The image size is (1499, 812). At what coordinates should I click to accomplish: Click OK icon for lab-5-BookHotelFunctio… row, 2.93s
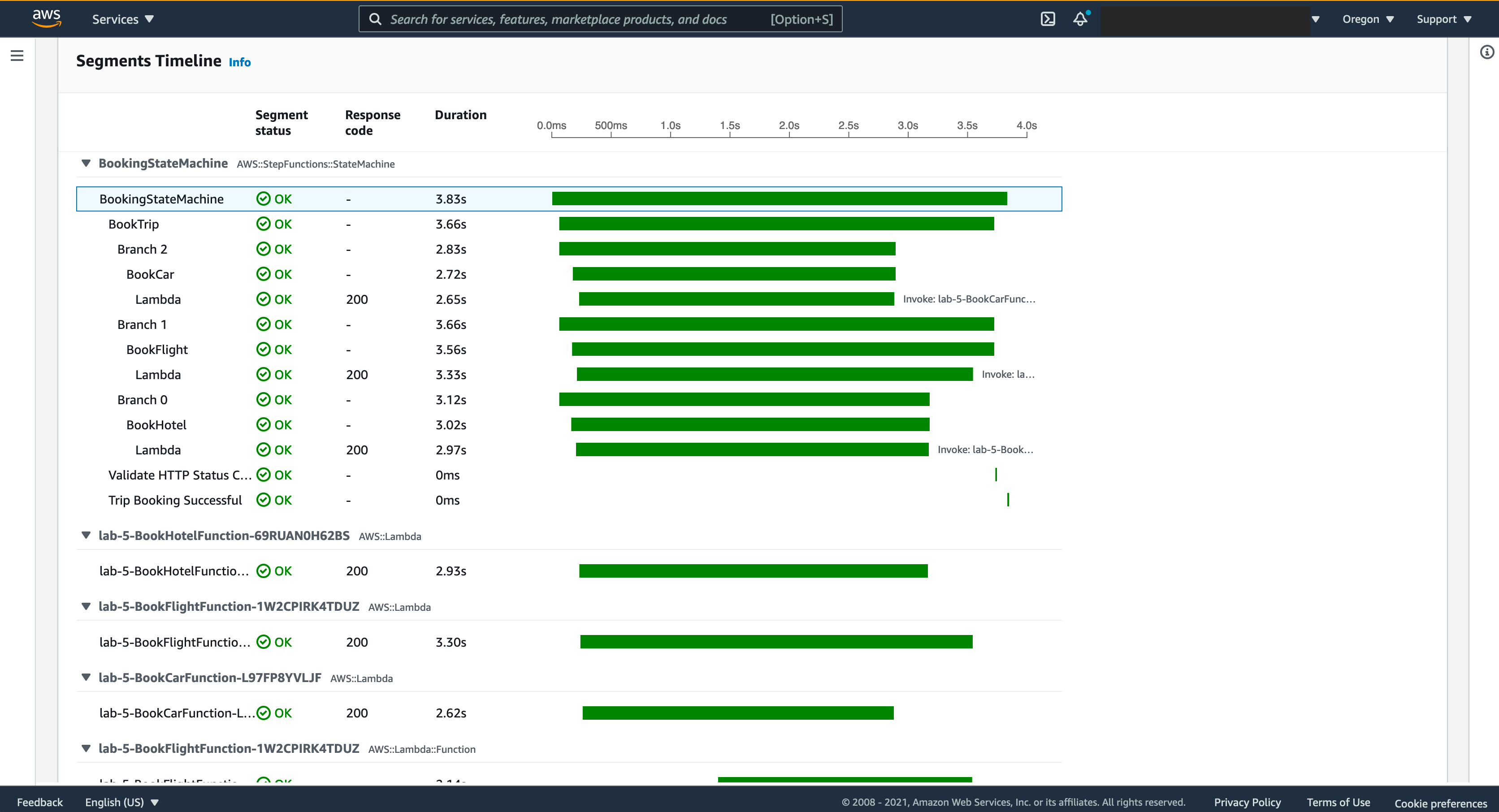(x=264, y=571)
